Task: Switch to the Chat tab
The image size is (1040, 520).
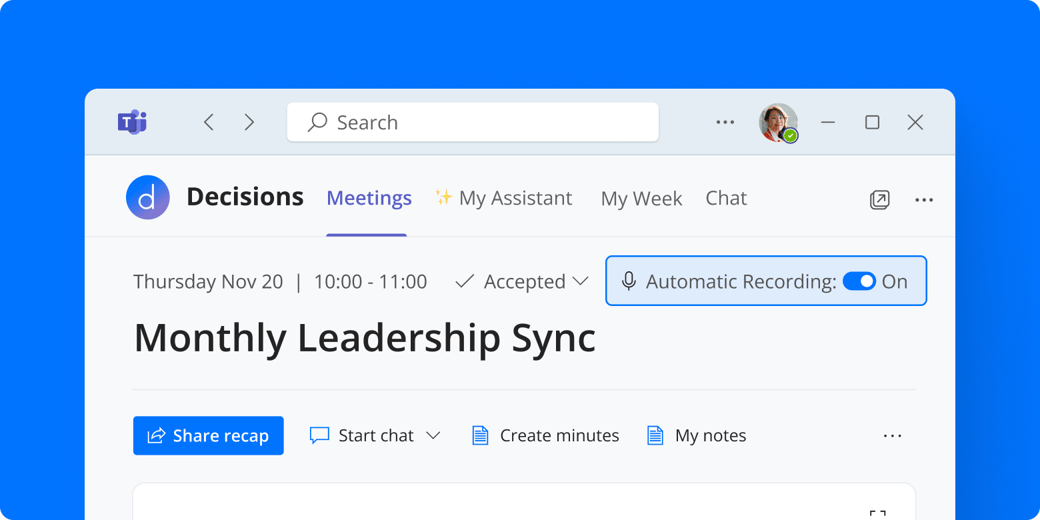Action: tap(726, 198)
